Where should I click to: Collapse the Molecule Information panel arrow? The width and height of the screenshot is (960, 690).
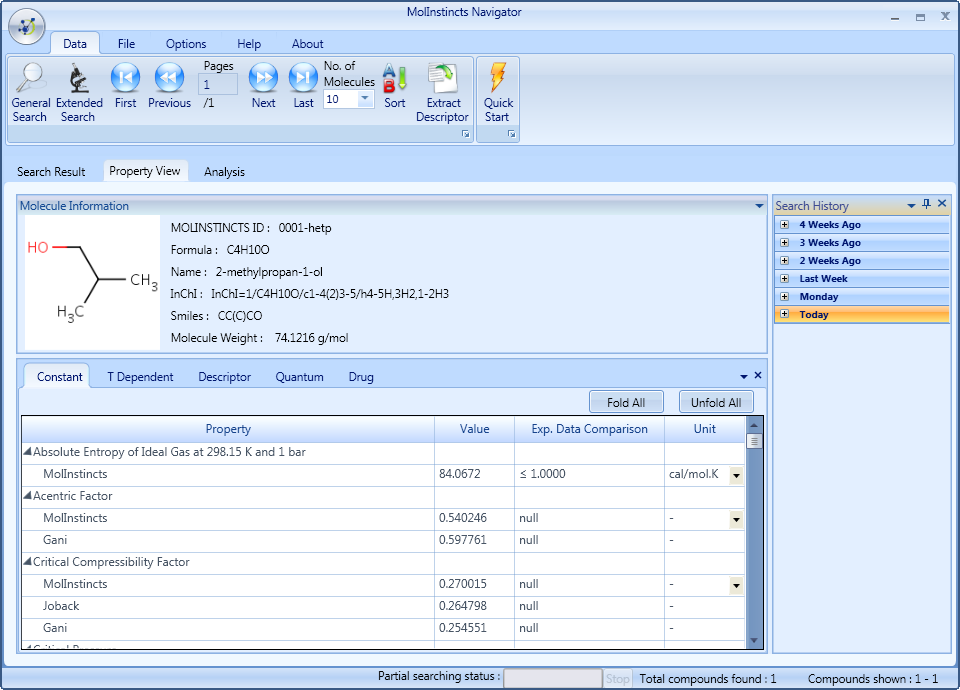click(x=759, y=206)
